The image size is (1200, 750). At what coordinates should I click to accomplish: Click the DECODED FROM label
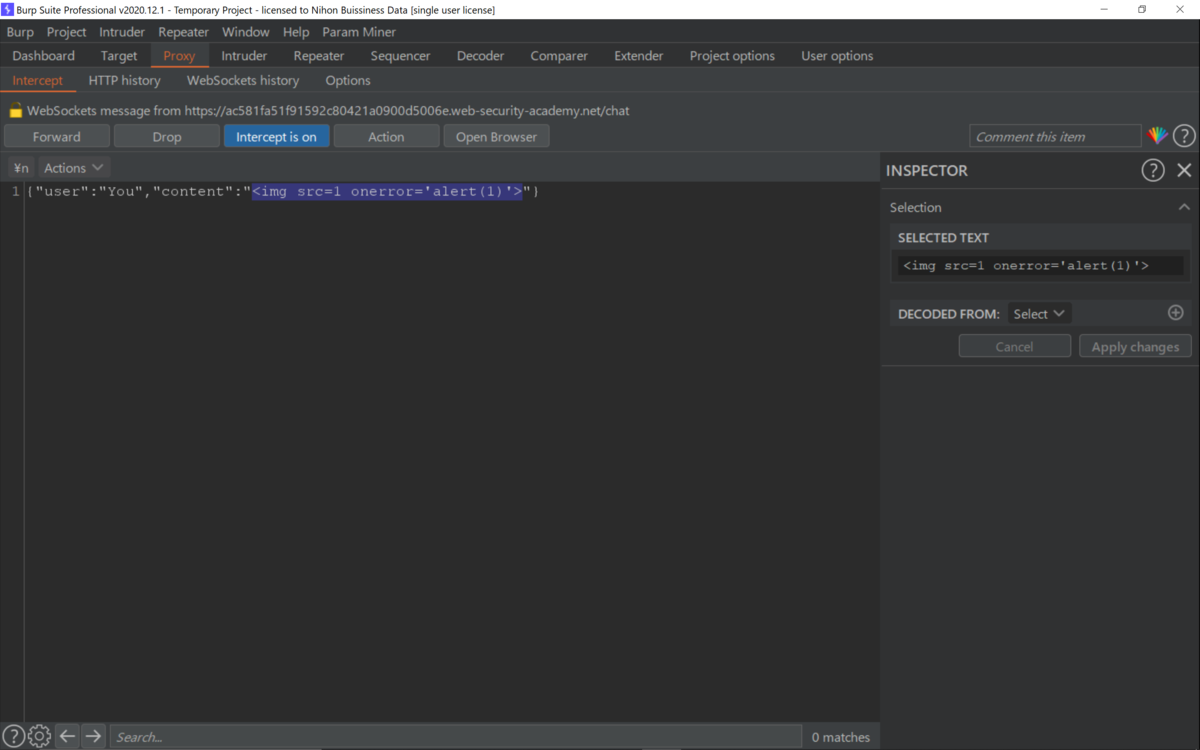pyautogui.click(x=949, y=314)
